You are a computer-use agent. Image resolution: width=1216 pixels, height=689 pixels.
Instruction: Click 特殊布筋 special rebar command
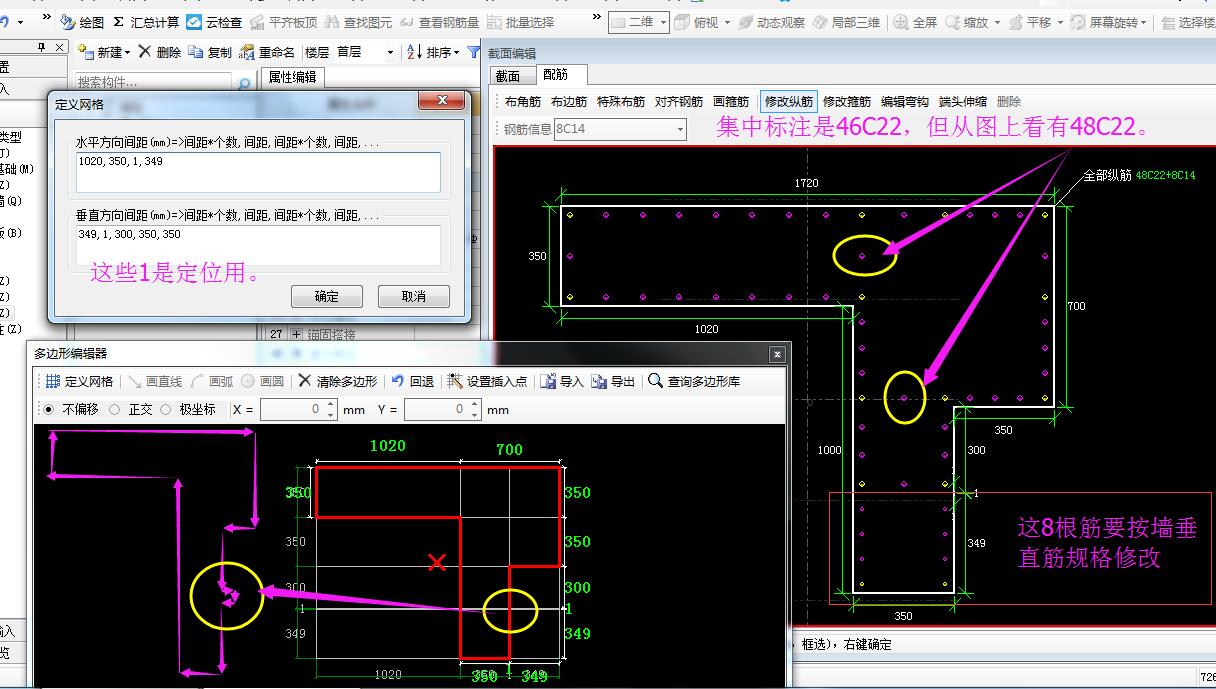tap(621, 102)
